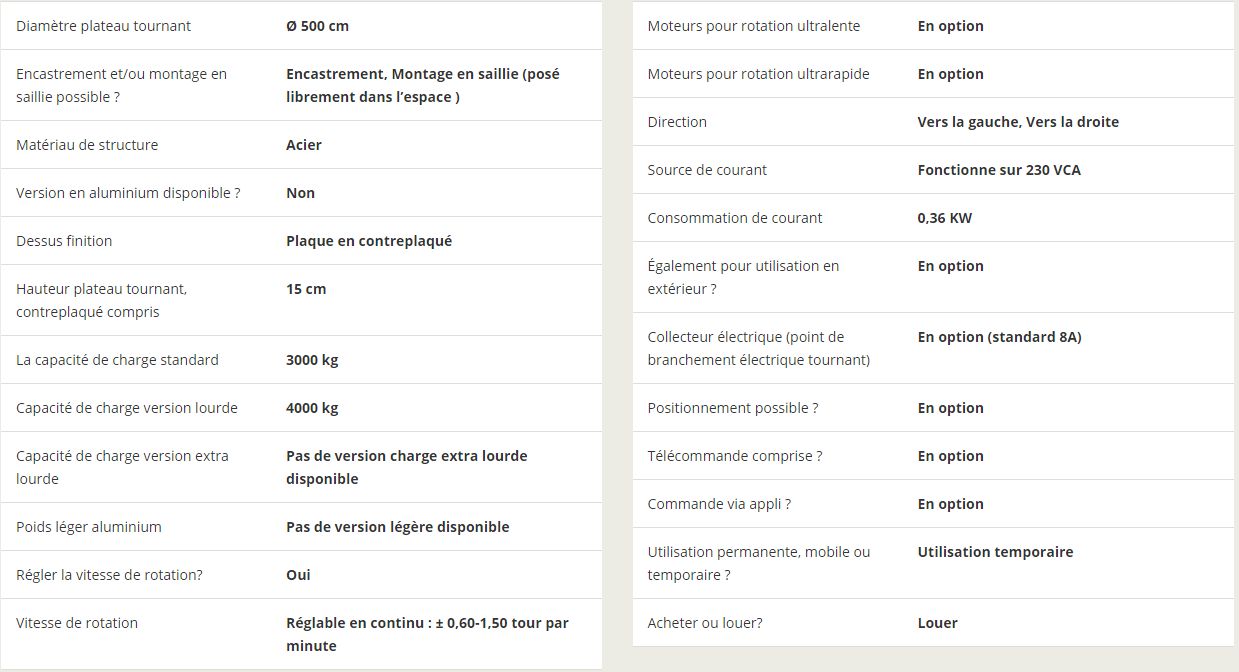Click the "Vitesse de rotation" label
This screenshot has width=1239, height=672.
tap(77, 623)
